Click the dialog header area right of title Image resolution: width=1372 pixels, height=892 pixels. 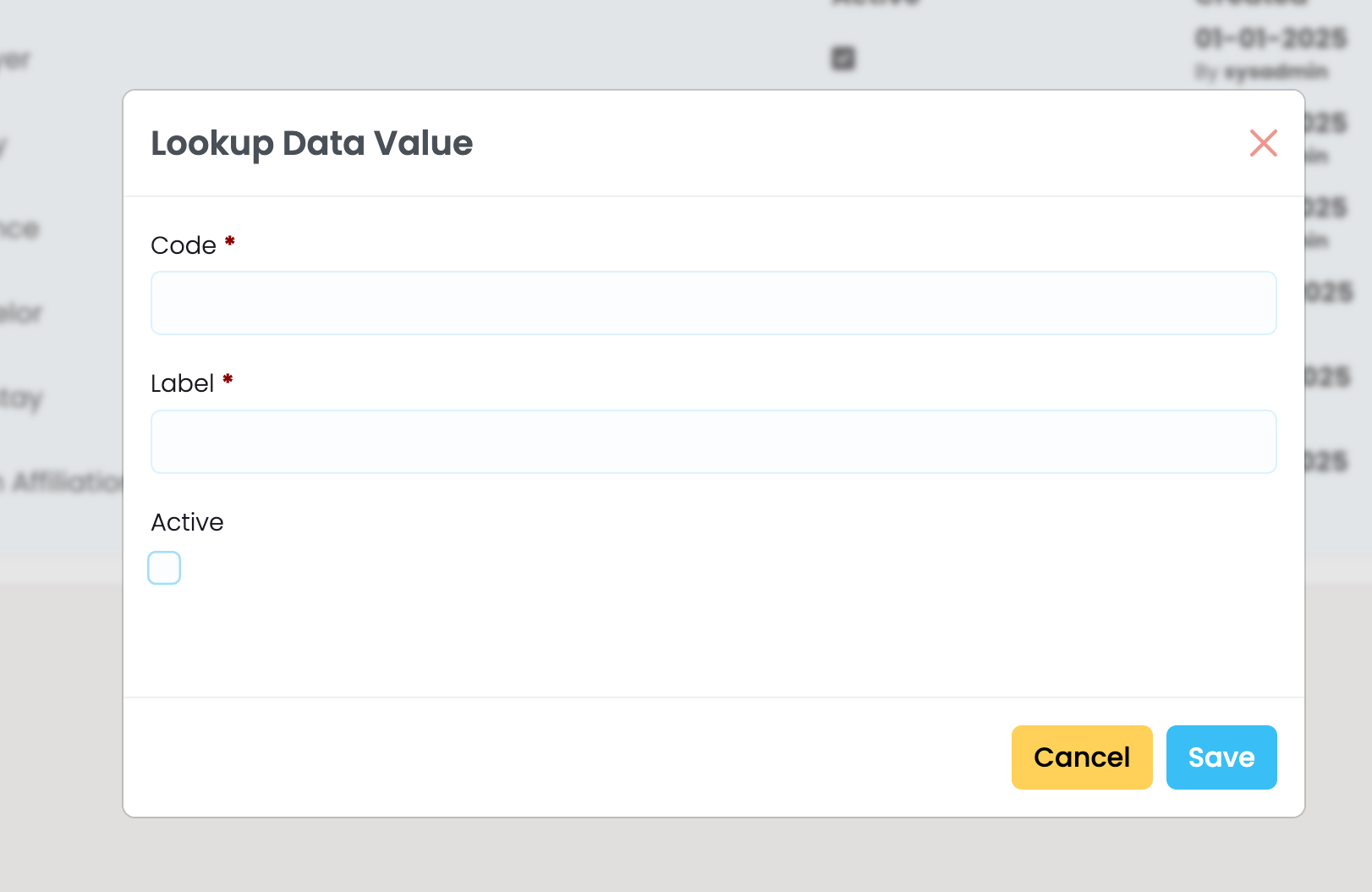point(846,143)
